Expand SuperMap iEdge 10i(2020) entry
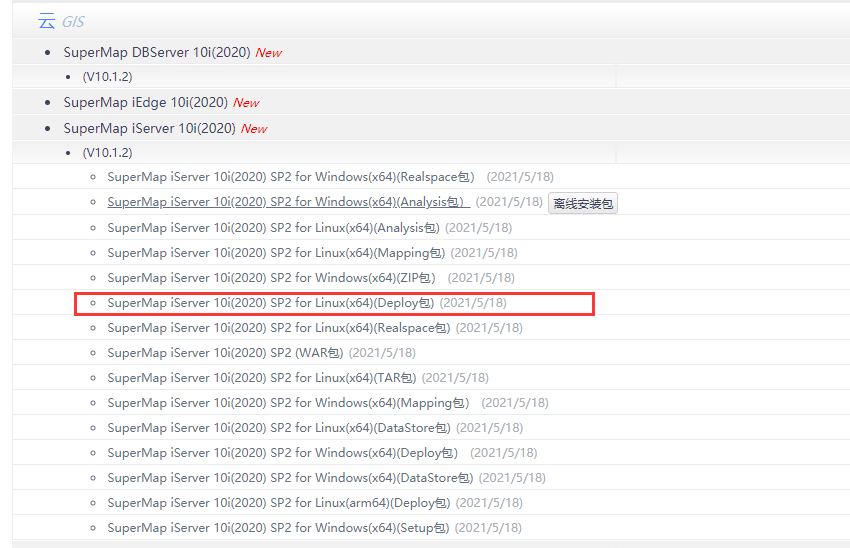This screenshot has height=548, width=850. click(x=145, y=102)
